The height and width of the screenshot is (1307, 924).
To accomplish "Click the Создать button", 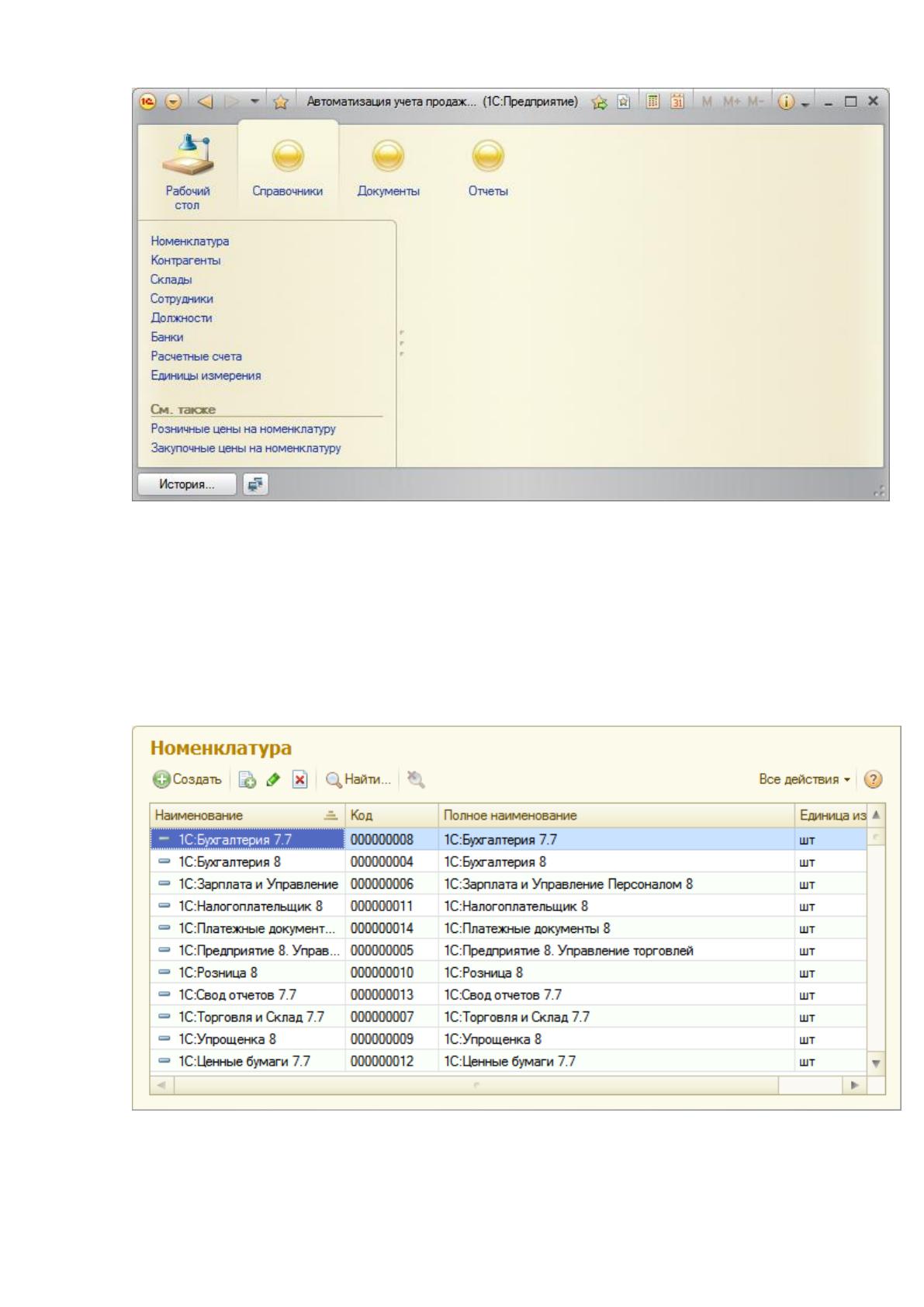I will pyautogui.click(x=187, y=779).
